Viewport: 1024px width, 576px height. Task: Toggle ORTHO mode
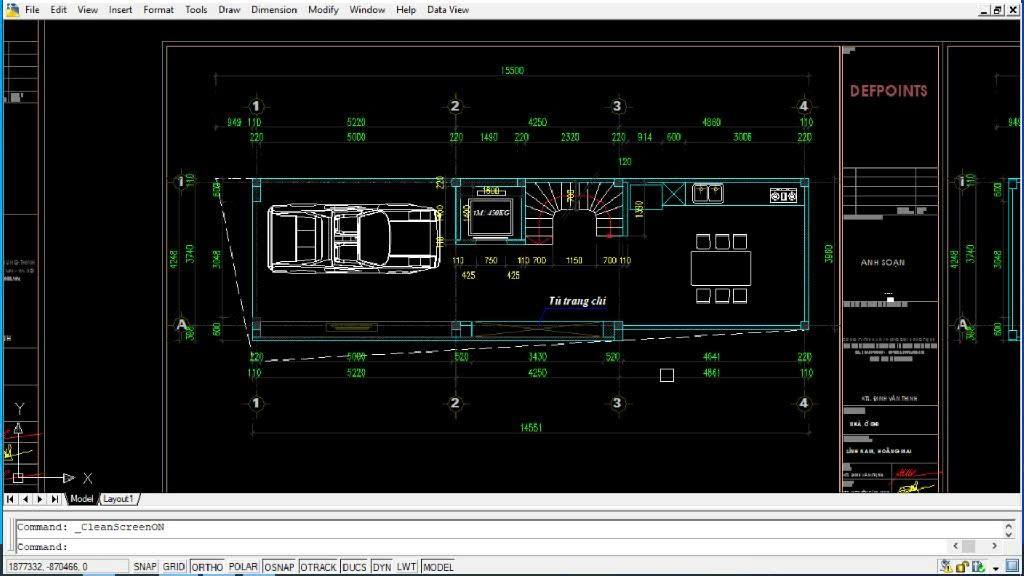point(208,566)
